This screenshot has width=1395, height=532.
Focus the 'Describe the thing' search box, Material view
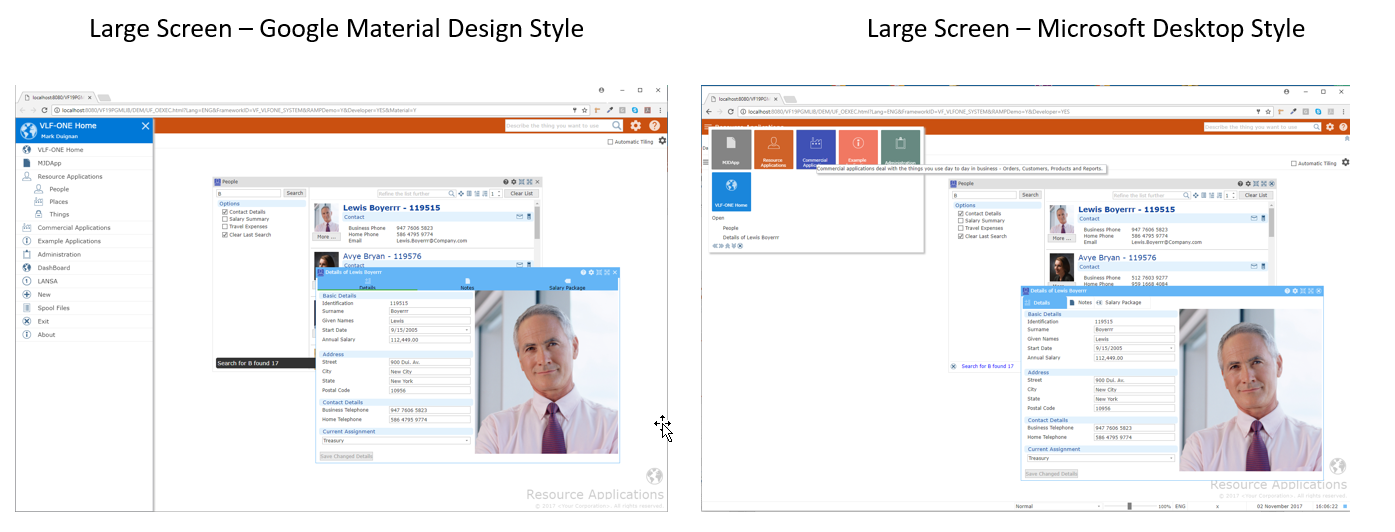[564, 126]
